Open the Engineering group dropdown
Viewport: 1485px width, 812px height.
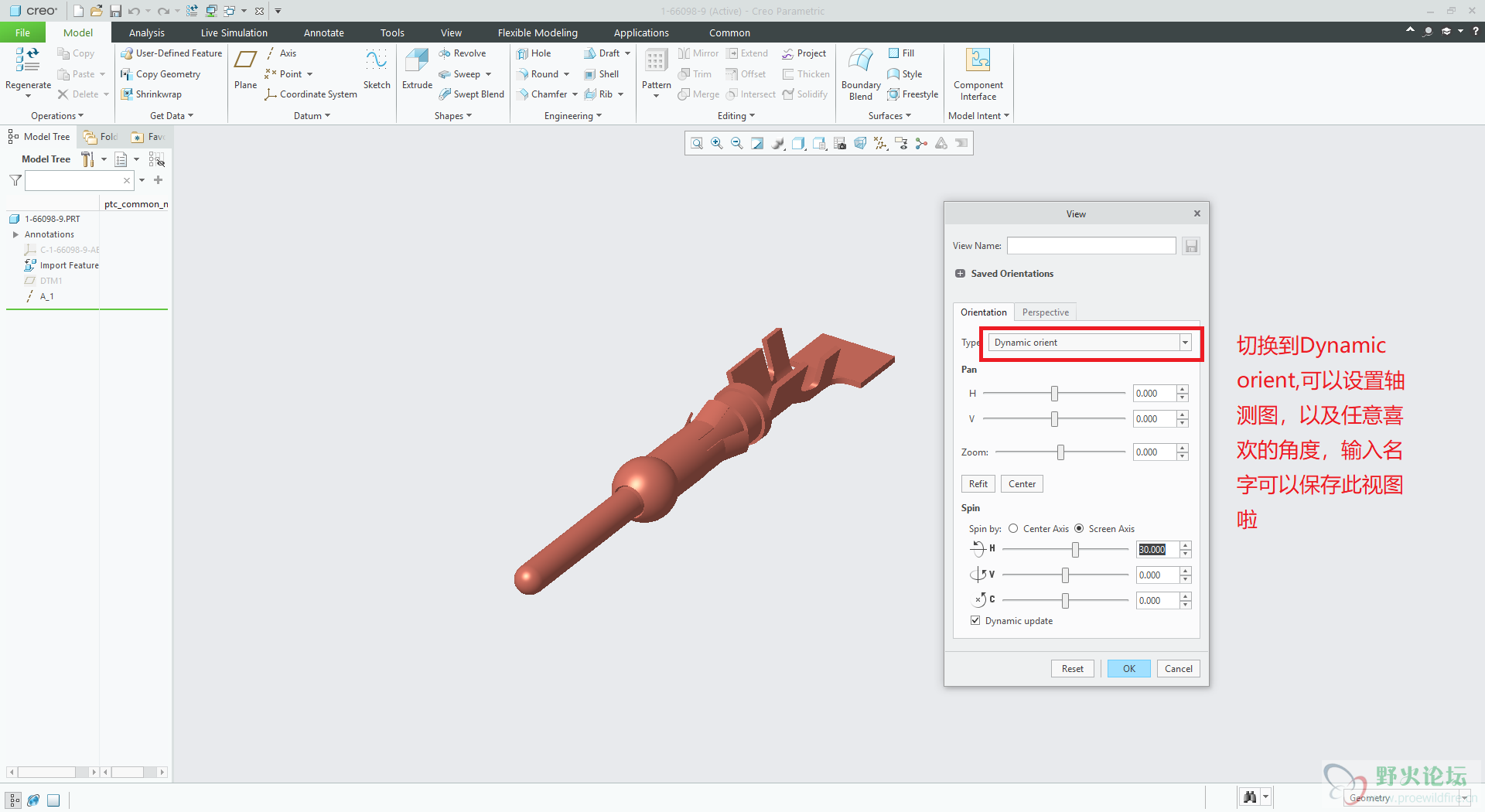click(x=572, y=116)
